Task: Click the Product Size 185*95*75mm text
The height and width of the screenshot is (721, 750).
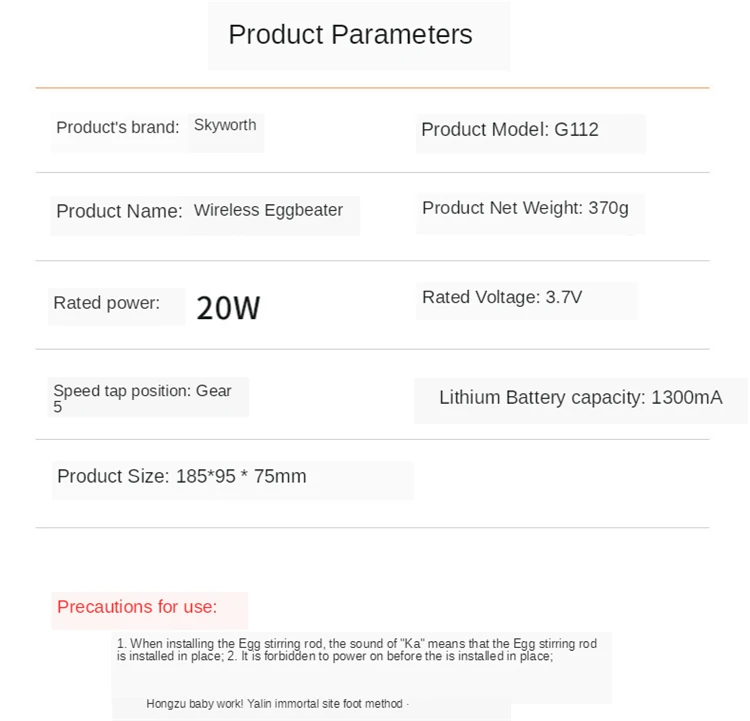Action: point(182,476)
